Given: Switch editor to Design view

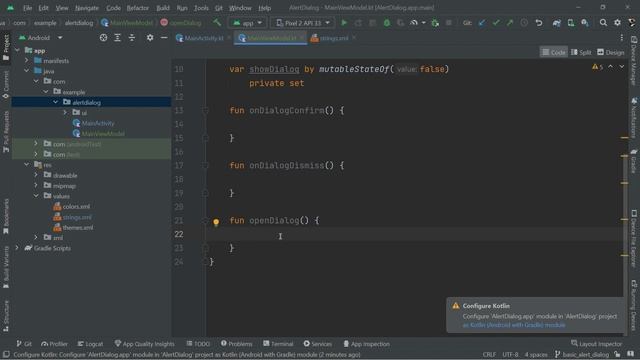Looking at the screenshot, I should [611, 52].
